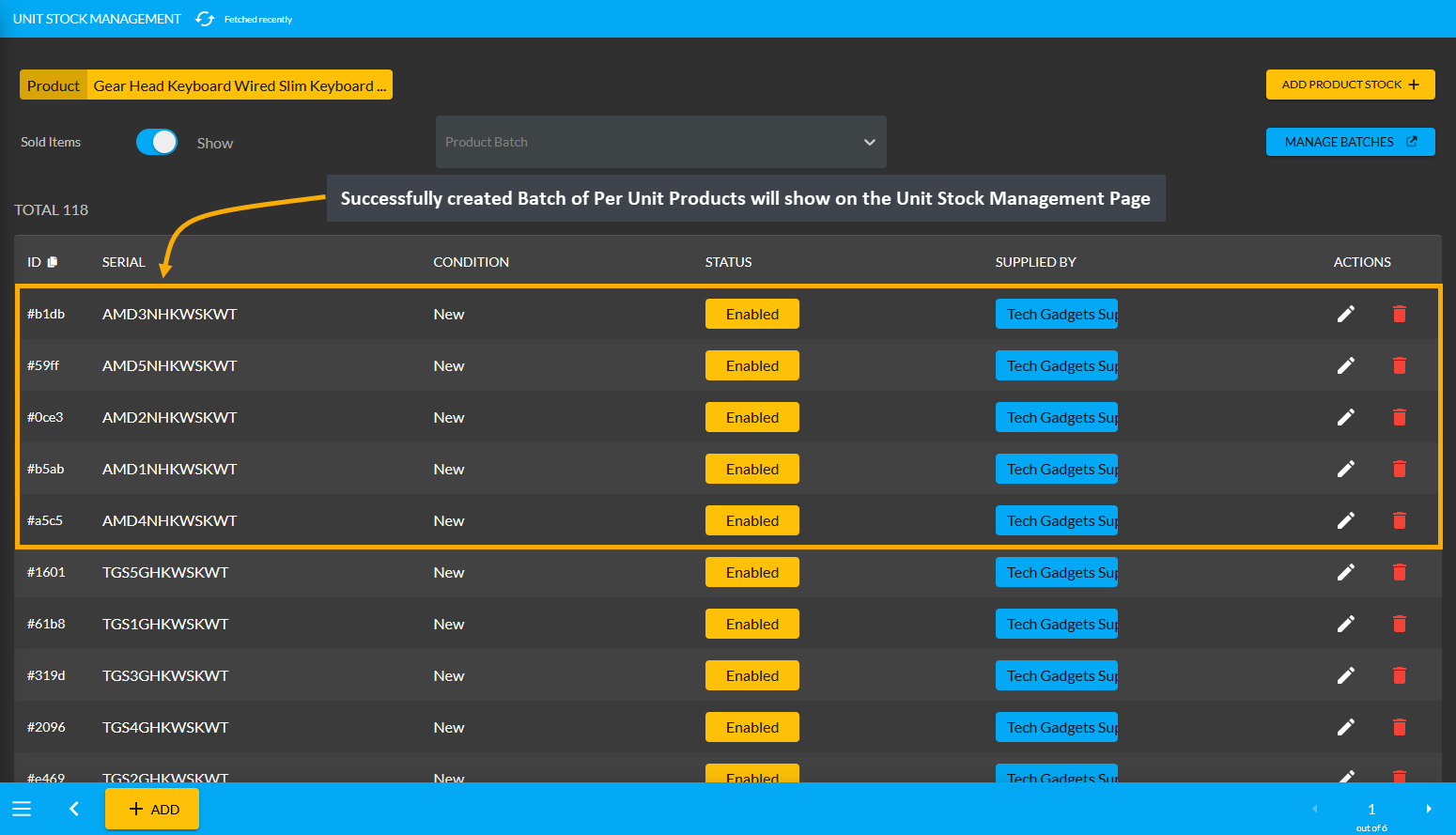Open Manage Batches link button

(x=1351, y=142)
